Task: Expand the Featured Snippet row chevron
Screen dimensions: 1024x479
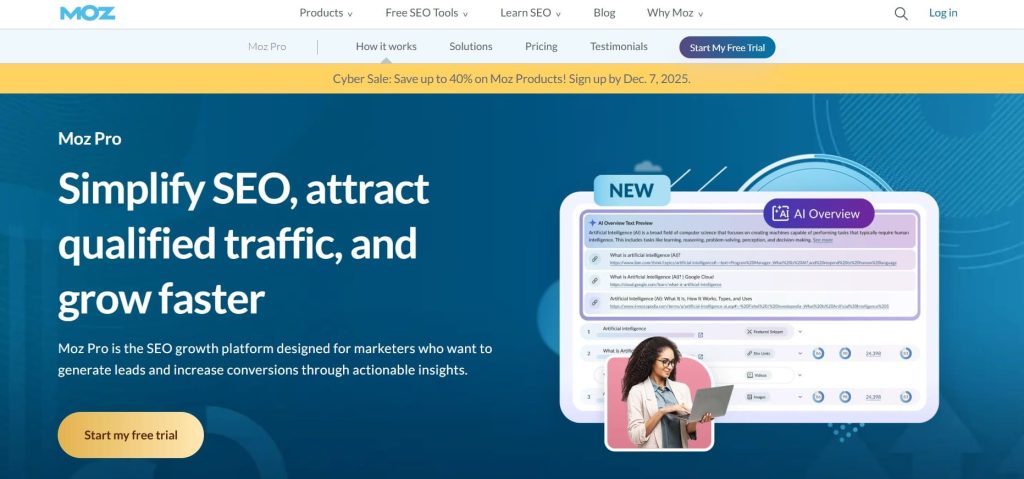Action: 800,331
